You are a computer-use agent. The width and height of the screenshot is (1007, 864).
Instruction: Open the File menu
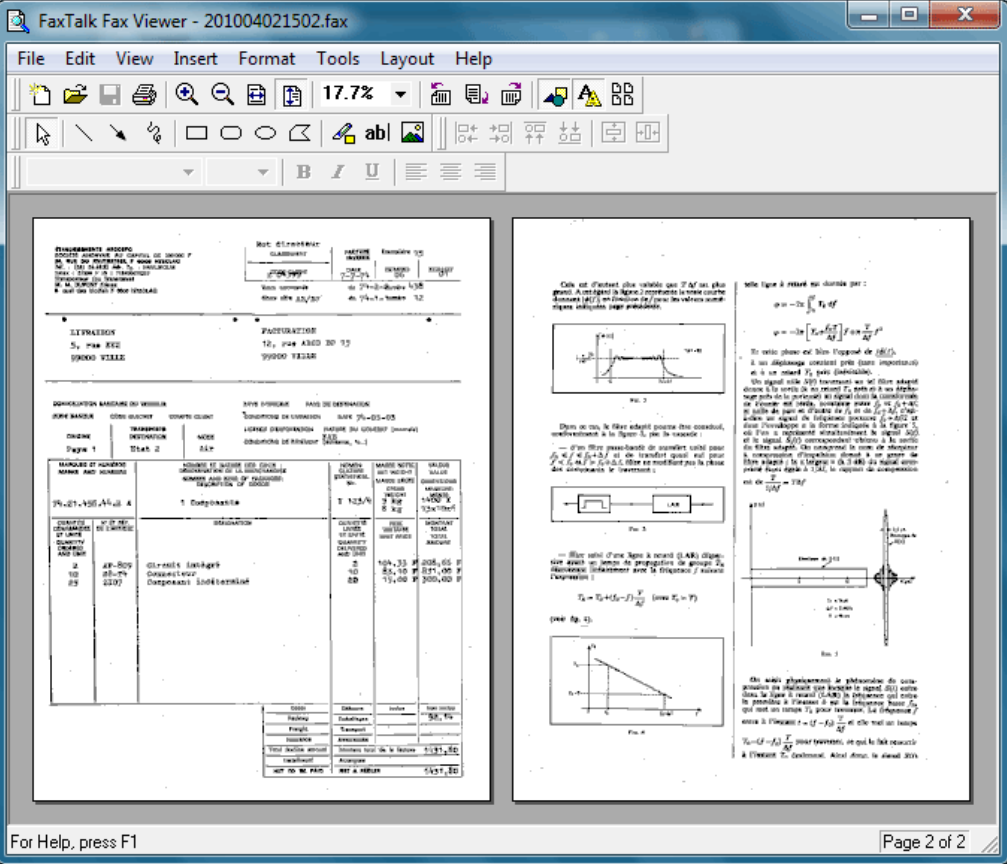point(31,58)
